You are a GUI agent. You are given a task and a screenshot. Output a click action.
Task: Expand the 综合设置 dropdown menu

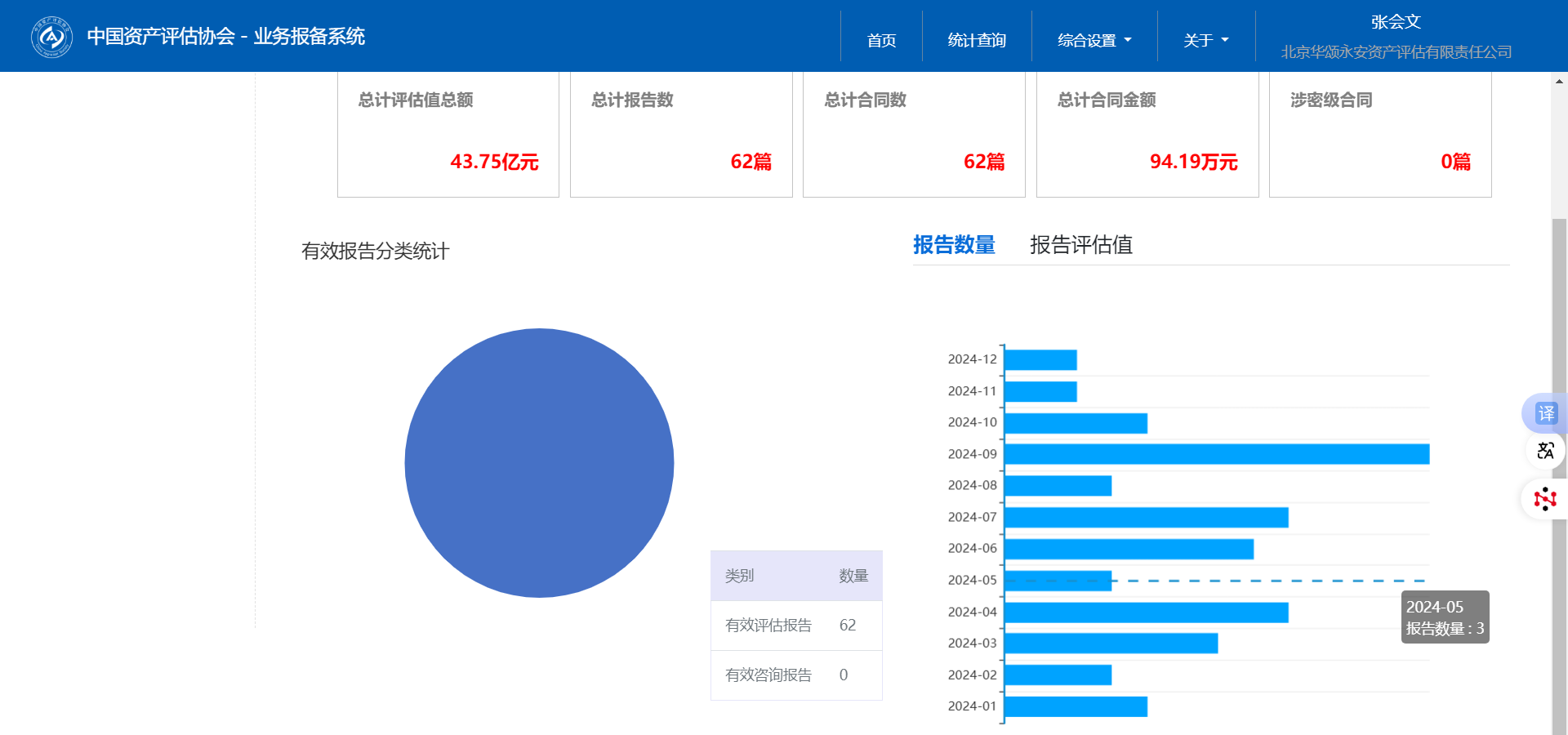tap(1094, 40)
